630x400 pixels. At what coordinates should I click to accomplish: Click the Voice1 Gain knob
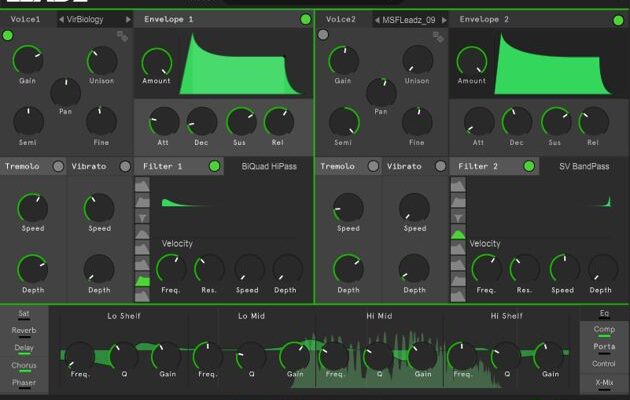(27, 60)
